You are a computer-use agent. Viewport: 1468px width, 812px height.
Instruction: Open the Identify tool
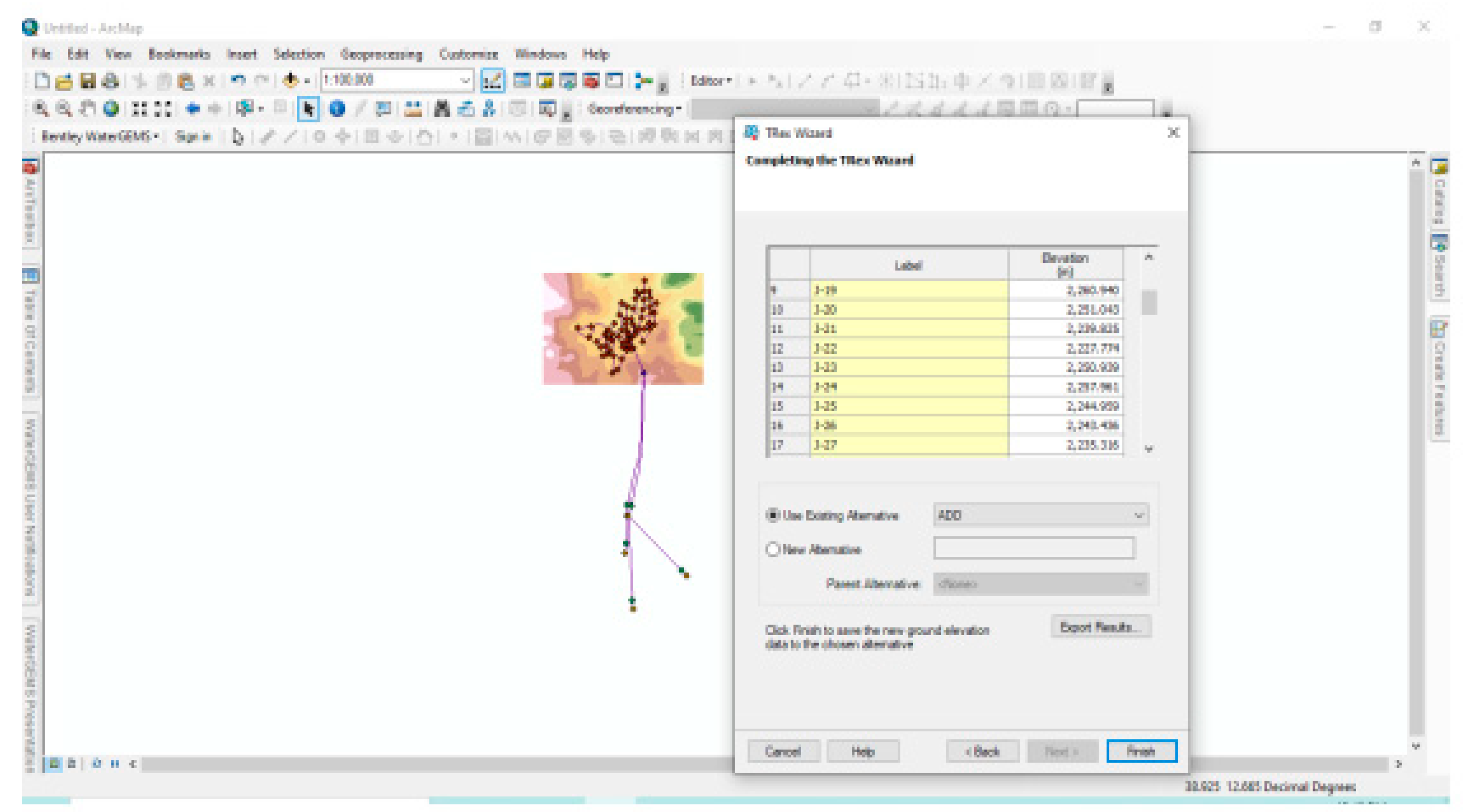pos(337,108)
